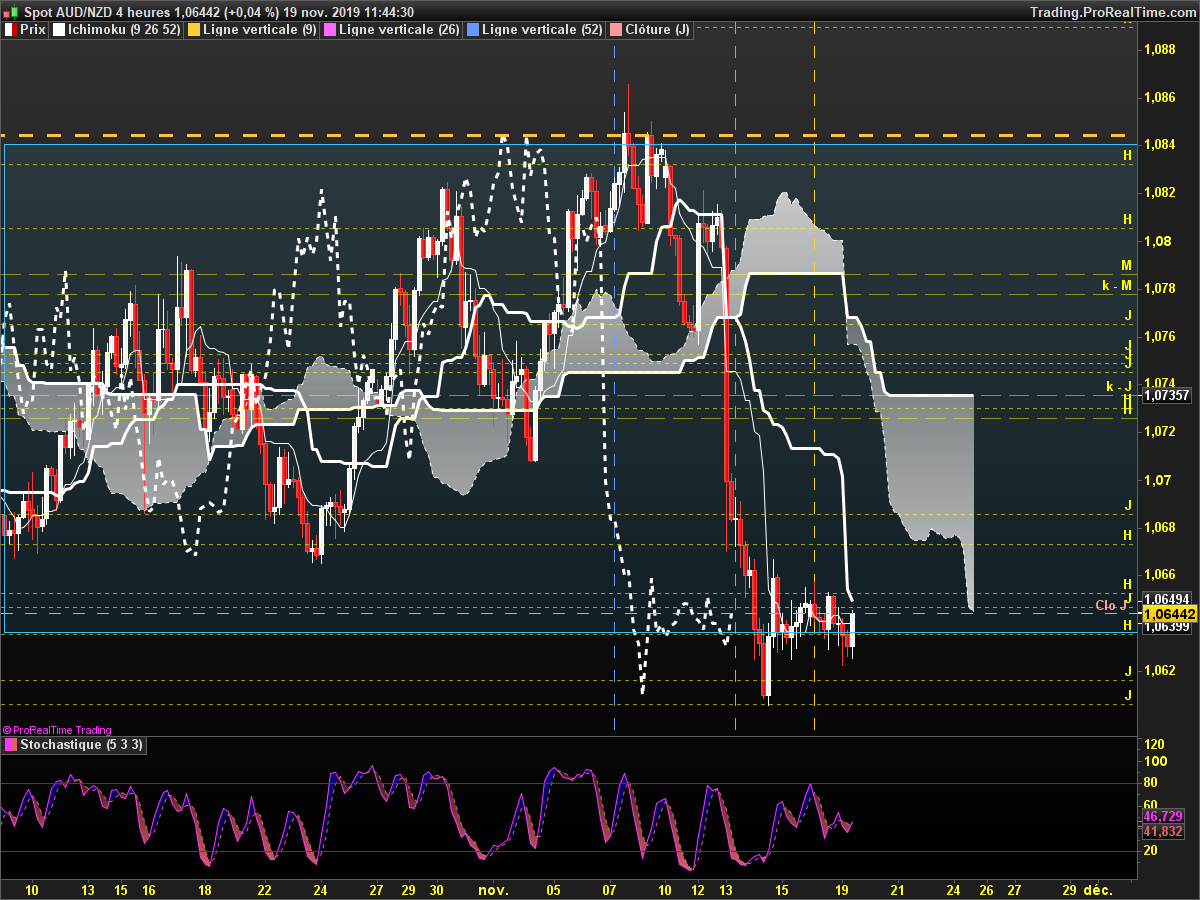This screenshot has width=1200, height=900.
Task: Click the 'déc.' label on the time axis
Action: pos(1098,889)
